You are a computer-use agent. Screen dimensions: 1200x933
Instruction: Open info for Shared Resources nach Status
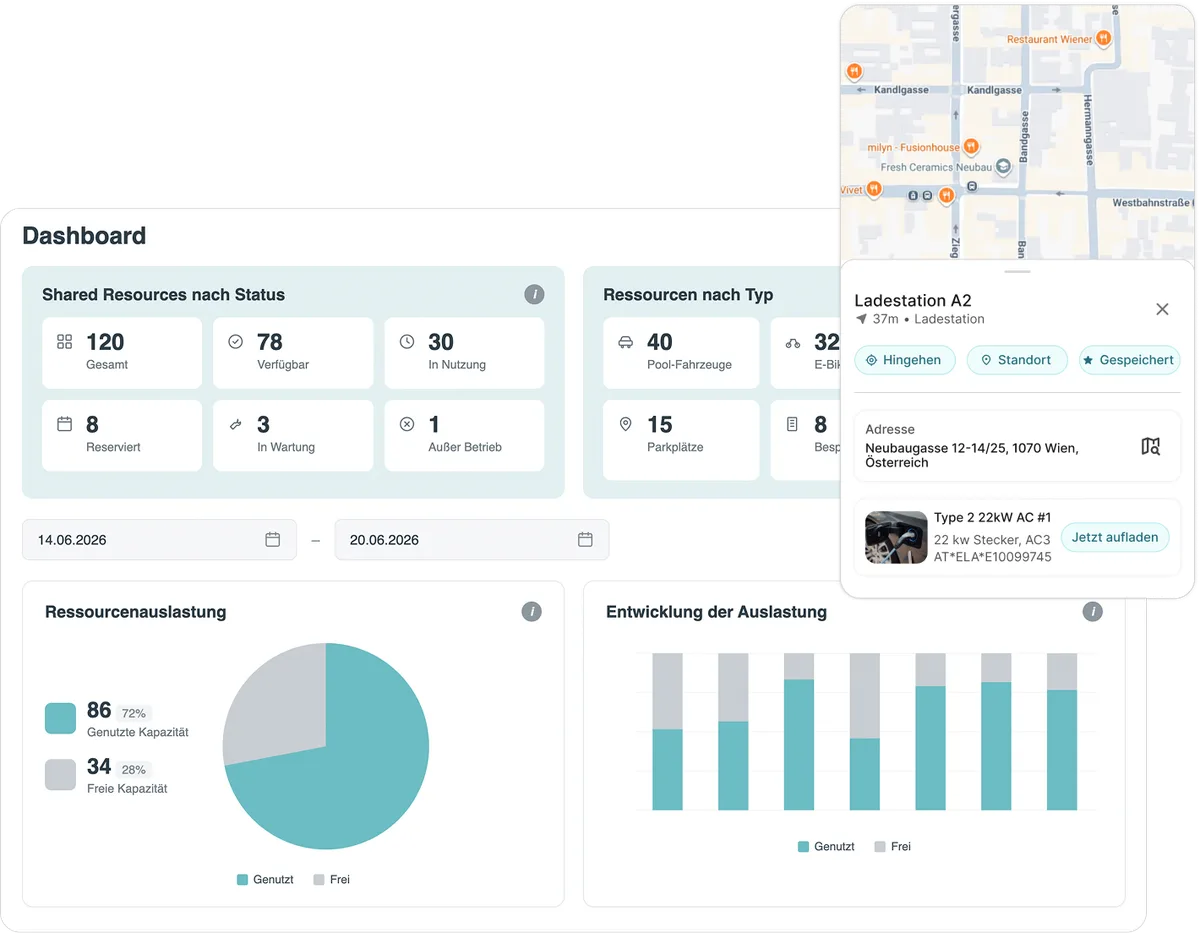[535, 294]
